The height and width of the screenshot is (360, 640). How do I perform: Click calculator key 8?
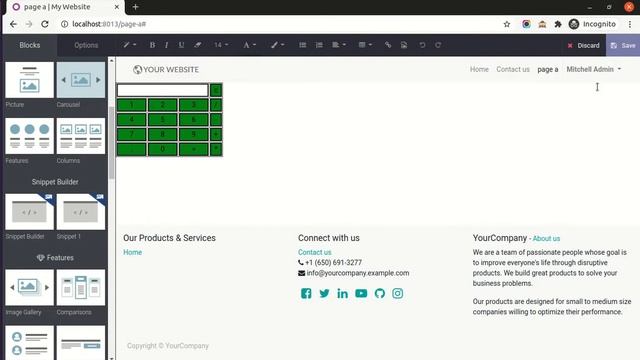[x=162, y=134]
